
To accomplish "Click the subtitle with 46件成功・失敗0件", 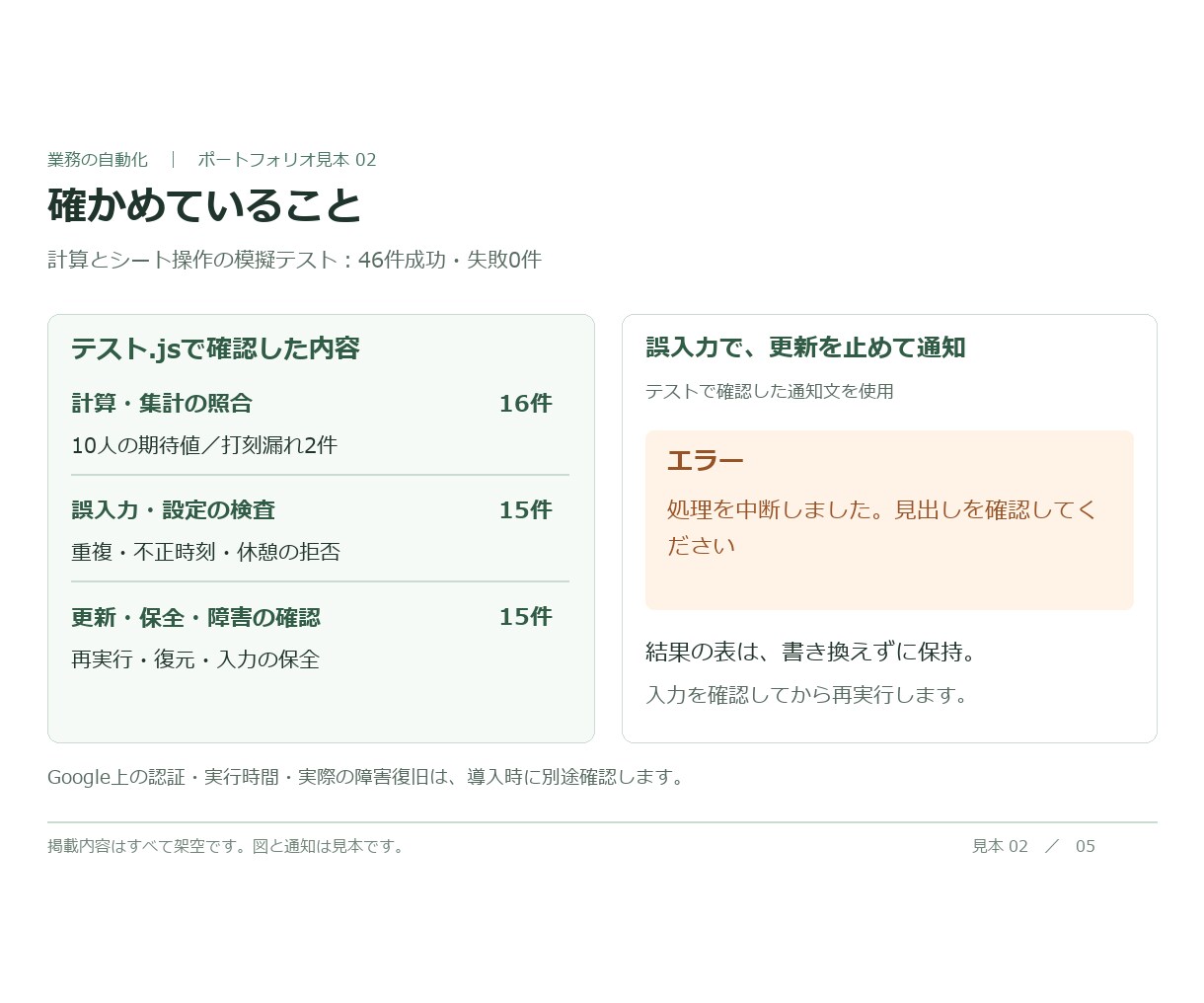I will coord(294,260).
